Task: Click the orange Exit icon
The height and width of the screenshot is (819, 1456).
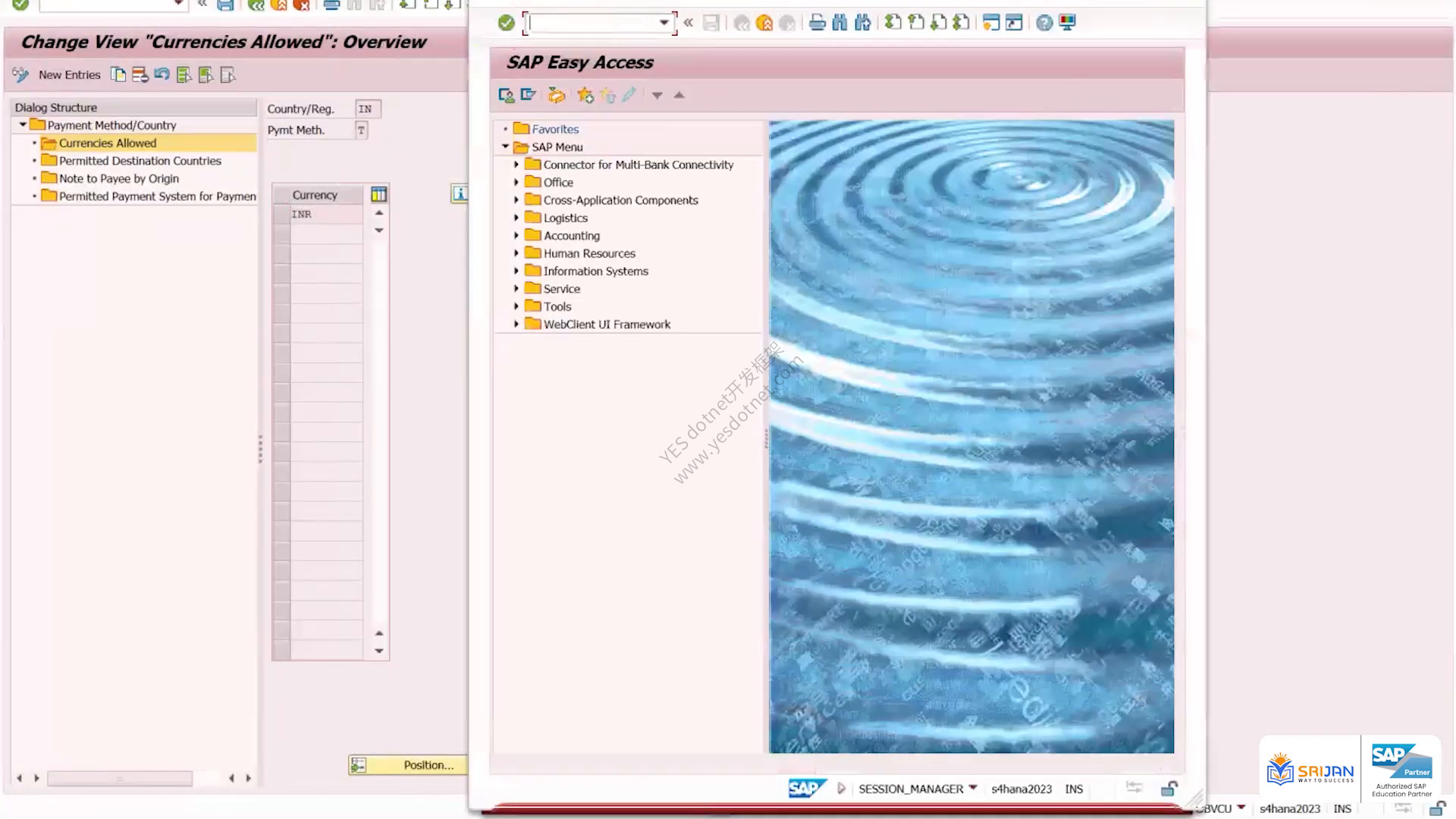Action: 764,23
